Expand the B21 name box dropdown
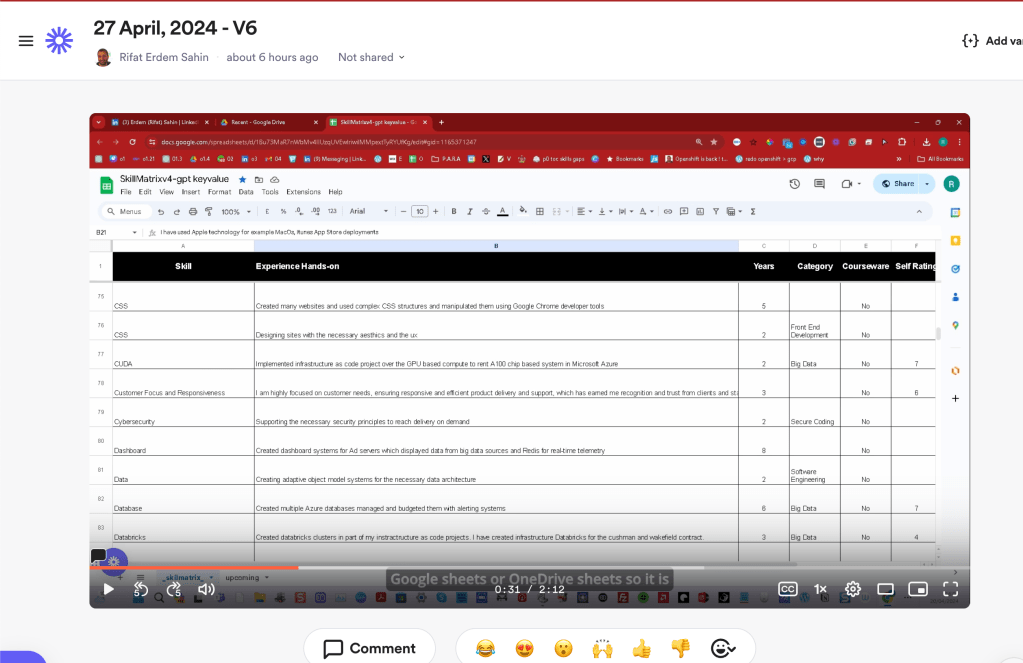Viewport: 1023px width, 663px height. coord(134,232)
